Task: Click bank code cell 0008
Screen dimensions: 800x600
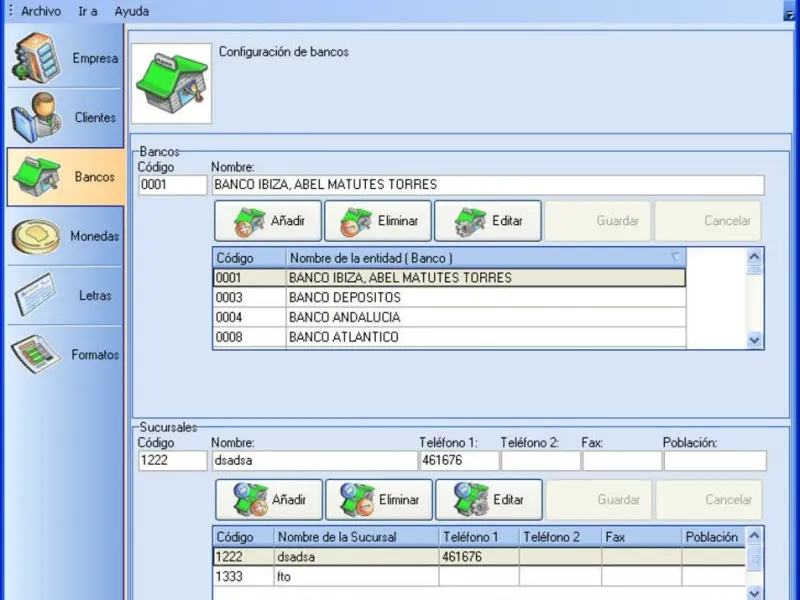Action: [249, 337]
